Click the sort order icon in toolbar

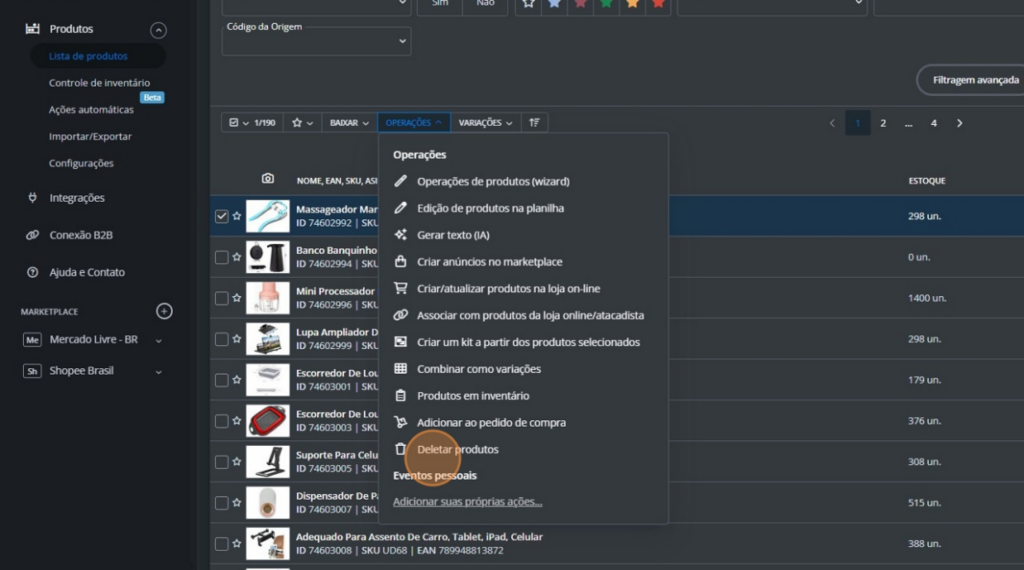535,123
